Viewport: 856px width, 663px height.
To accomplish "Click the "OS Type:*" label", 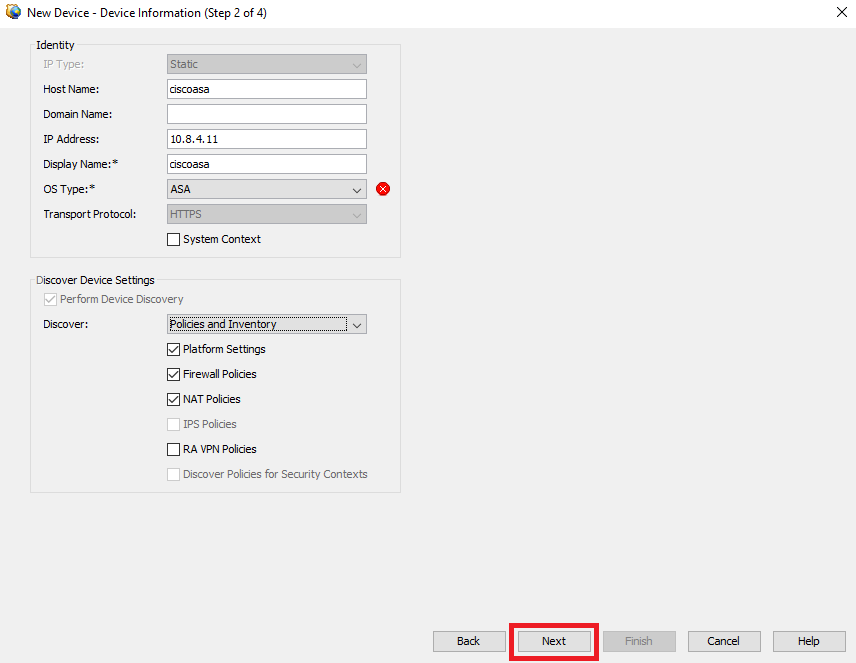I will tap(69, 189).
